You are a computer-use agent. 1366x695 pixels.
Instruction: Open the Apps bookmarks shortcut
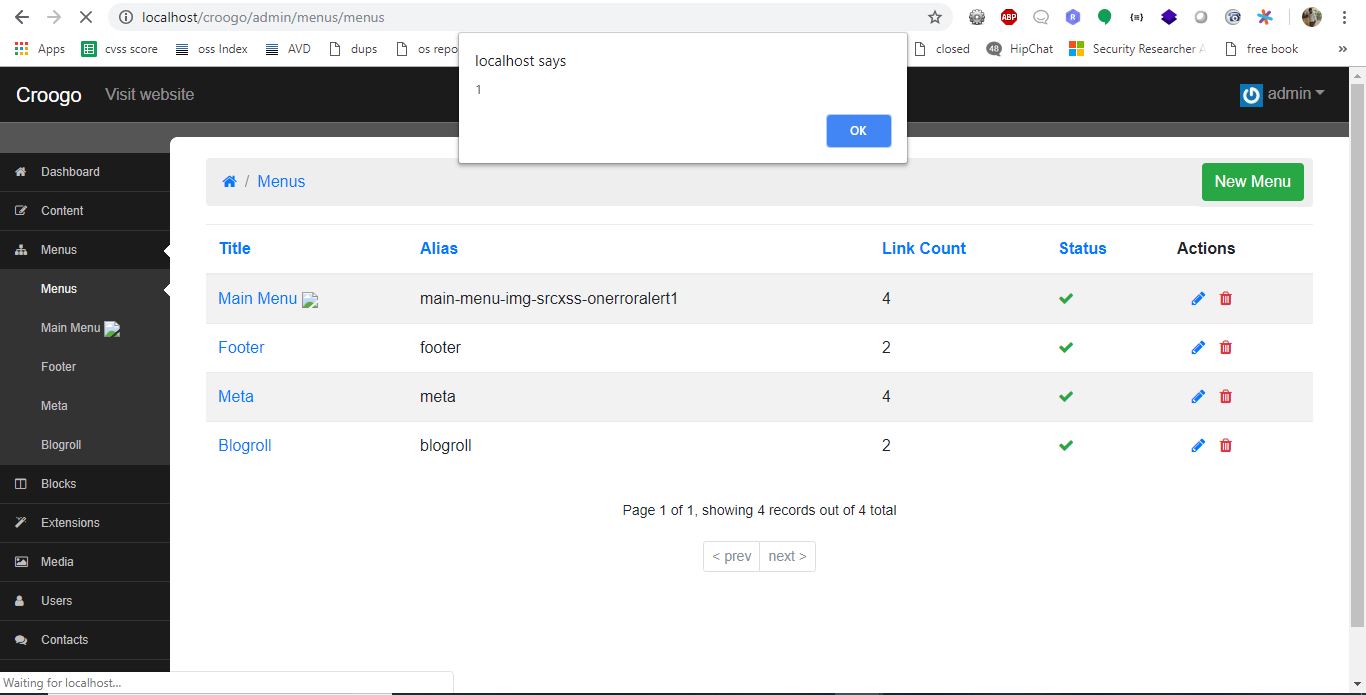click(40, 49)
